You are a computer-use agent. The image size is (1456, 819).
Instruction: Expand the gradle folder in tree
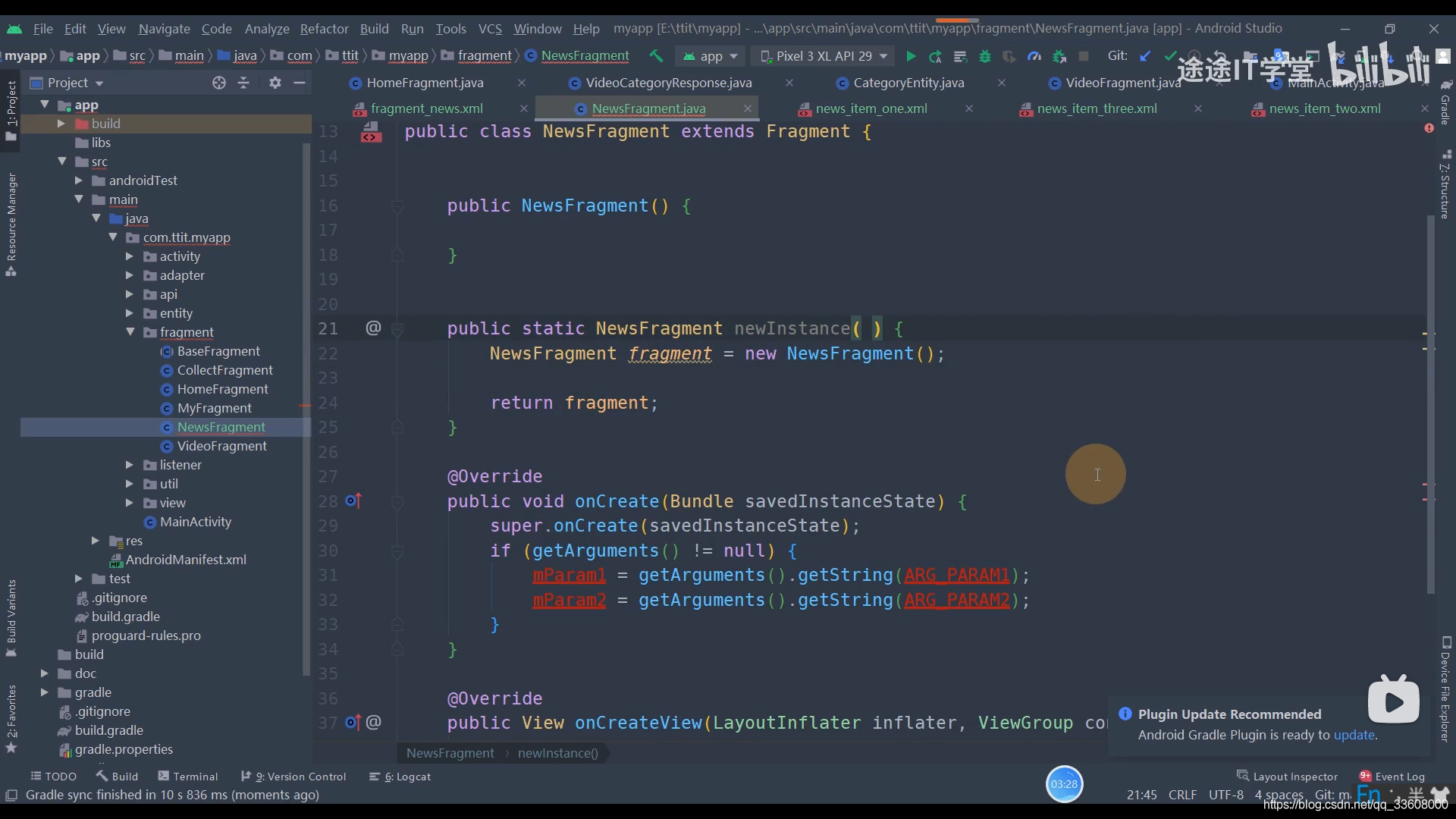tap(44, 692)
